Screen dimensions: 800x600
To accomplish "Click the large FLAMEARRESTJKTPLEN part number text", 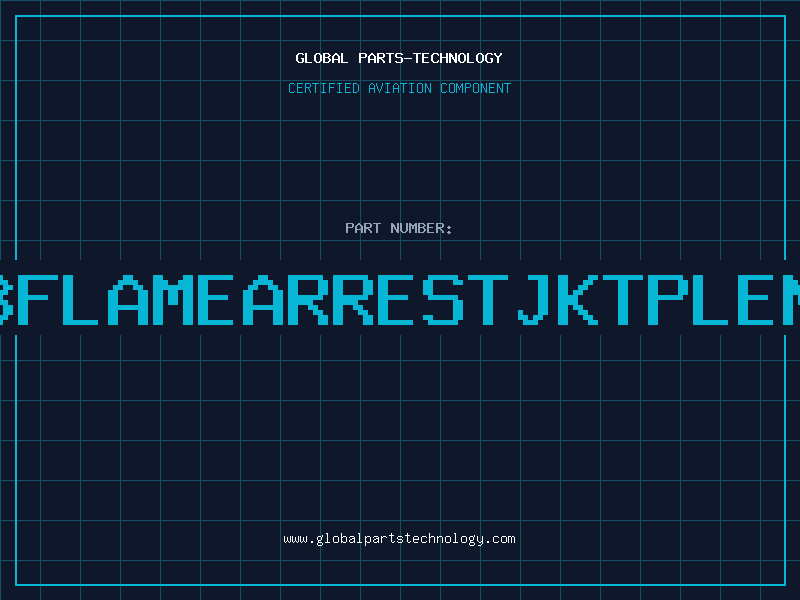I will 400,300.
